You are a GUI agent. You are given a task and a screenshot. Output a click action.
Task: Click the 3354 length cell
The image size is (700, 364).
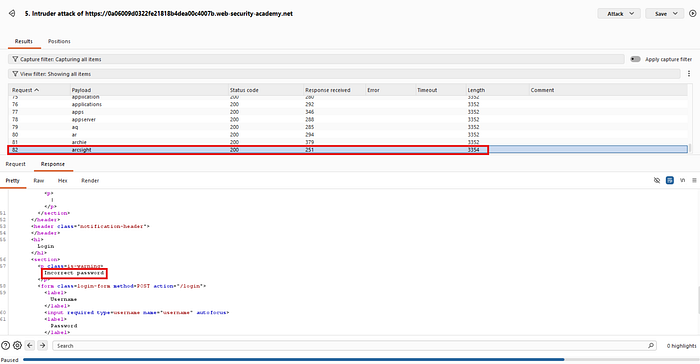click(473, 150)
